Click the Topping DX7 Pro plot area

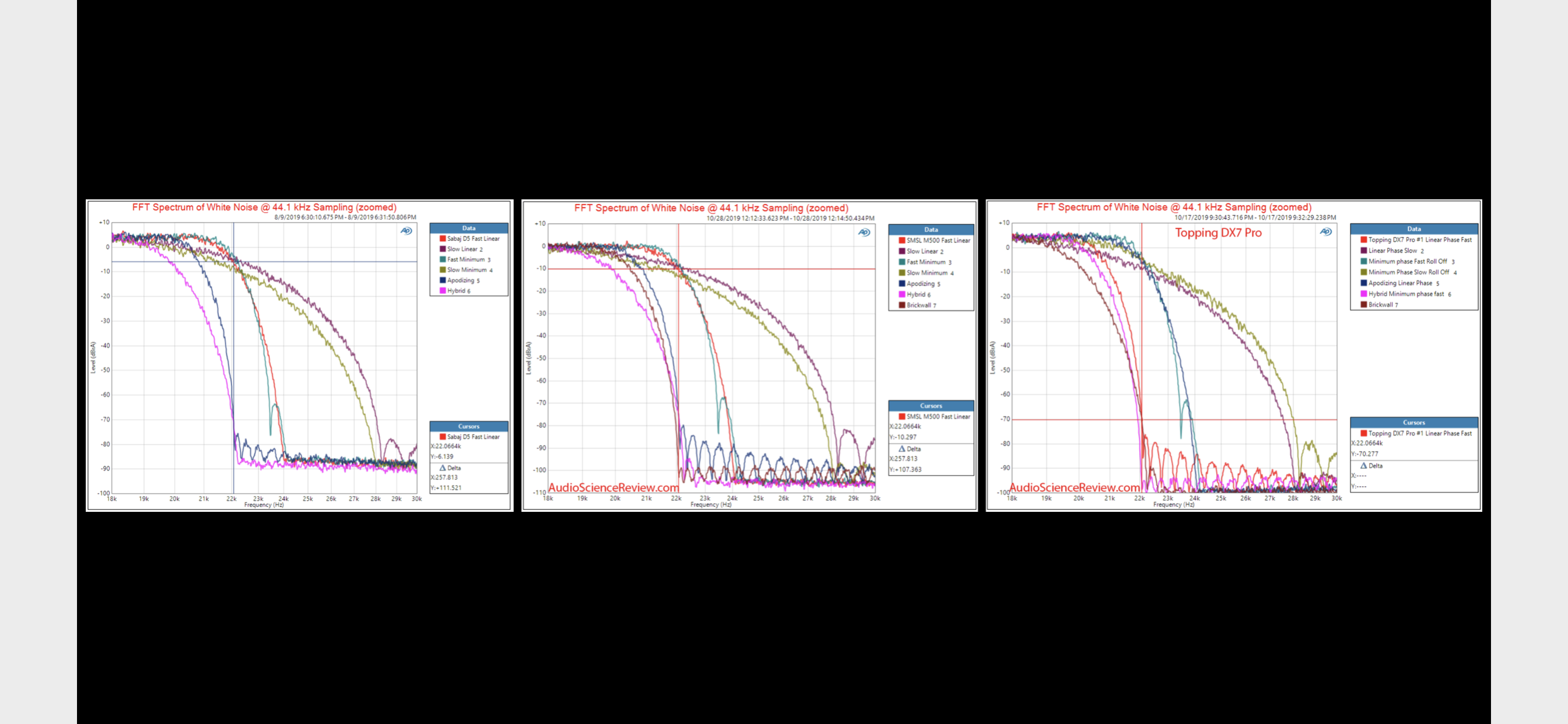[x=1174, y=358]
